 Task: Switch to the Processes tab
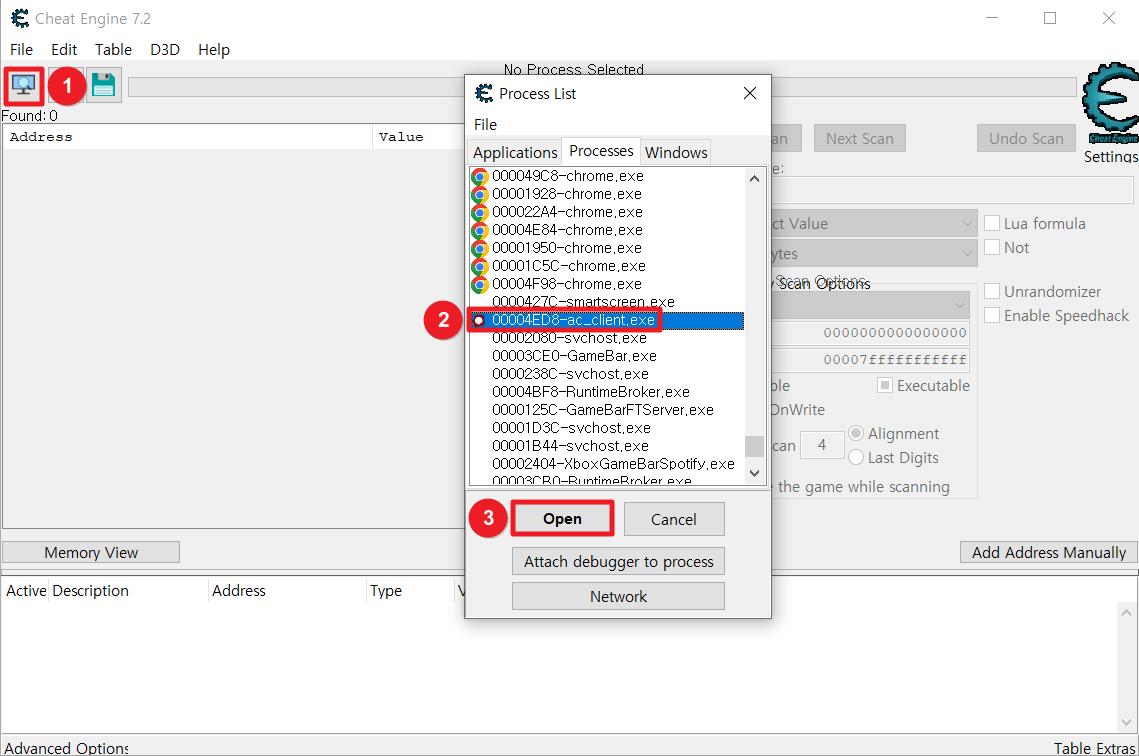click(x=601, y=150)
